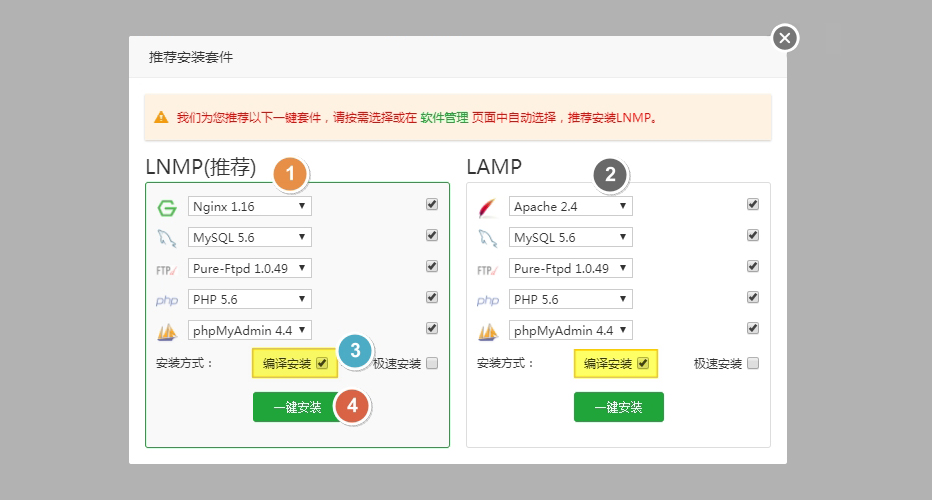This screenshot has height=500, width=932.
Task: Click the phpMyAdmin sailboat icon in LAMP
Action: [488, 332]
